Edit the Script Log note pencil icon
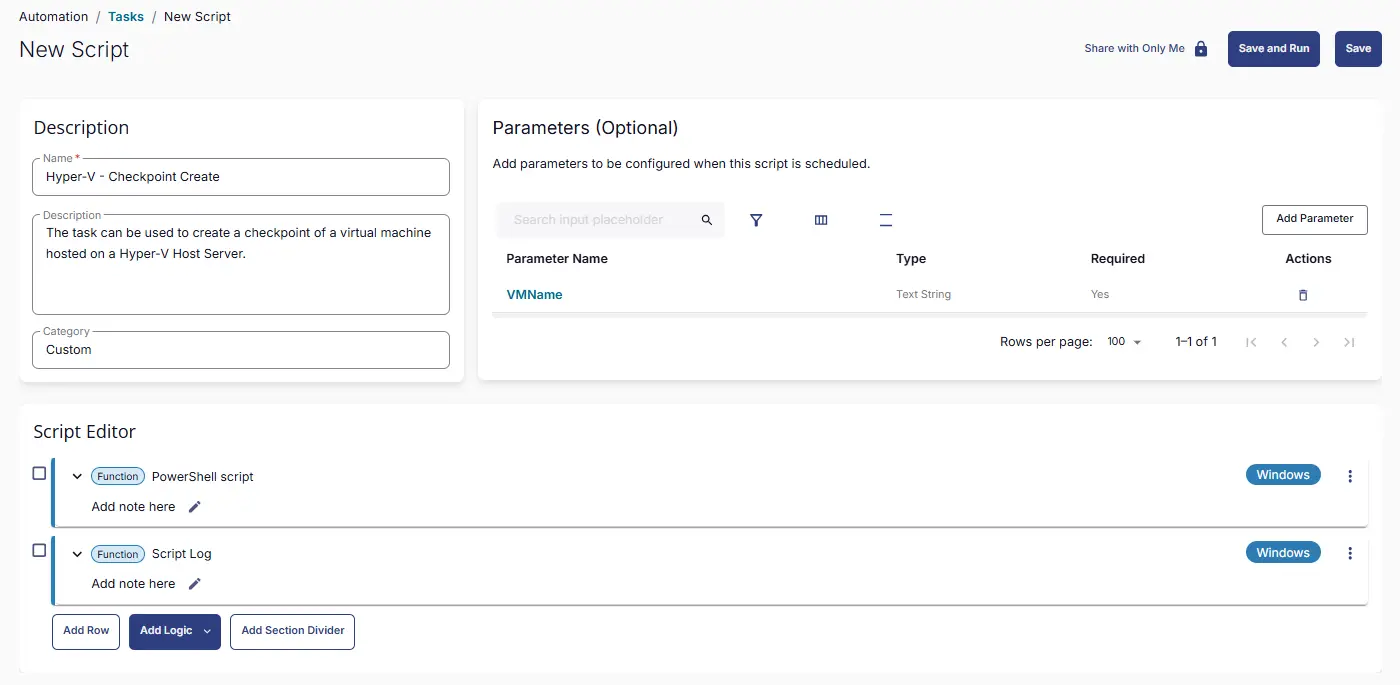The image size is (1400, 685). pyautogui.click(x=195, y=584)
